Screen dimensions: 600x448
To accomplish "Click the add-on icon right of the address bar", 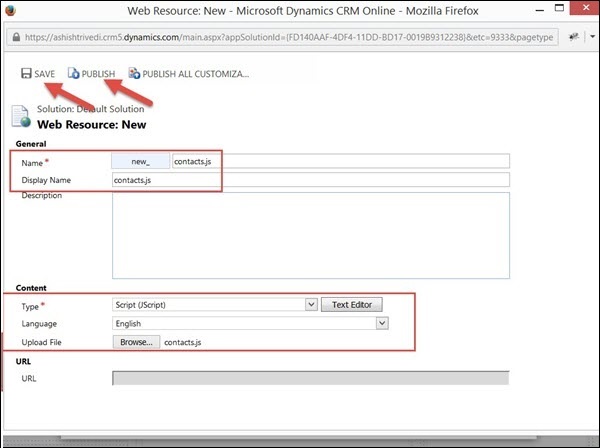I will [574, 37].
